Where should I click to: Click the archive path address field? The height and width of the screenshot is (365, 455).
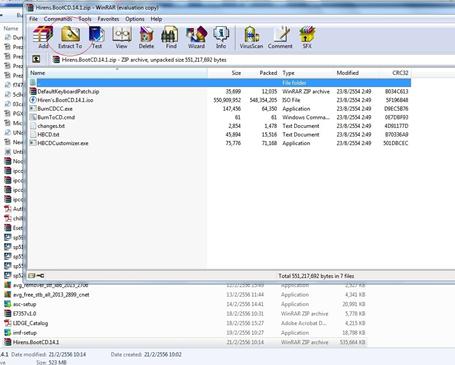click(x=253, y=60)
